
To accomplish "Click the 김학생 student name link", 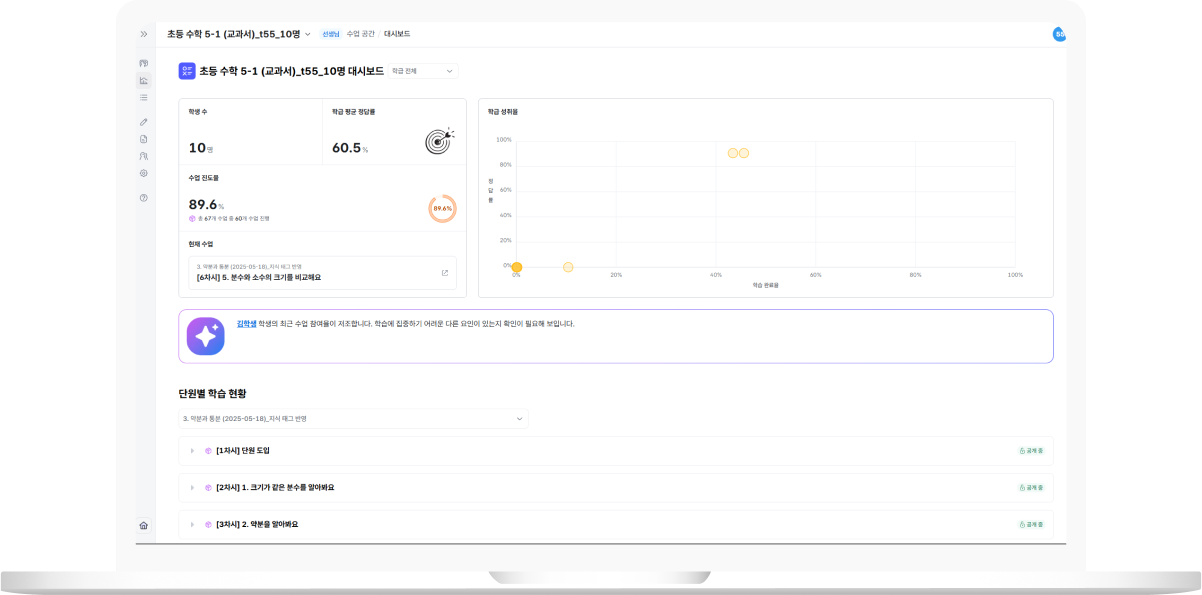I will pyautogui.click(x=246, y=324).
